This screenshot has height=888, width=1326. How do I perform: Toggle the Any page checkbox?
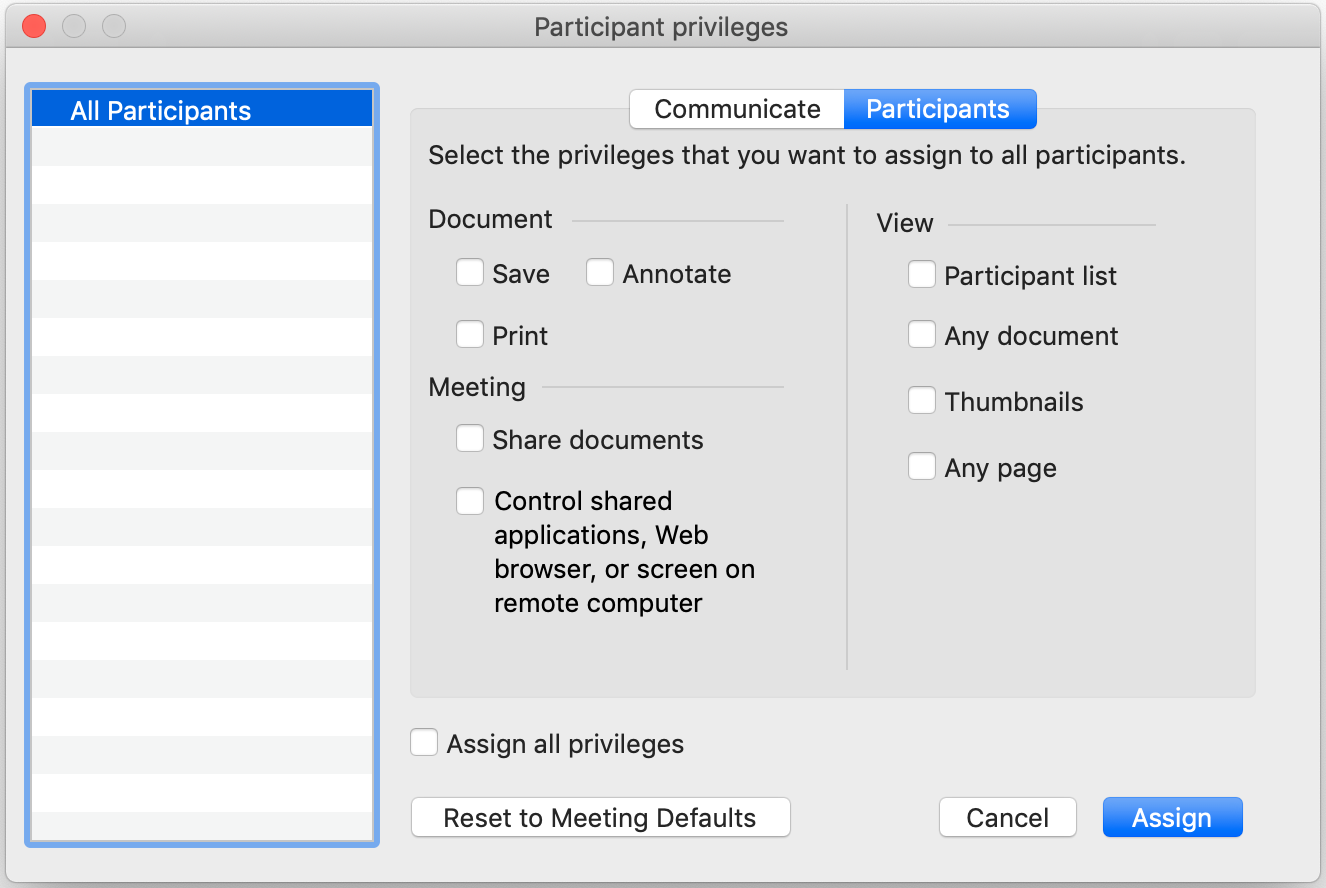click(x=922, y=467)
